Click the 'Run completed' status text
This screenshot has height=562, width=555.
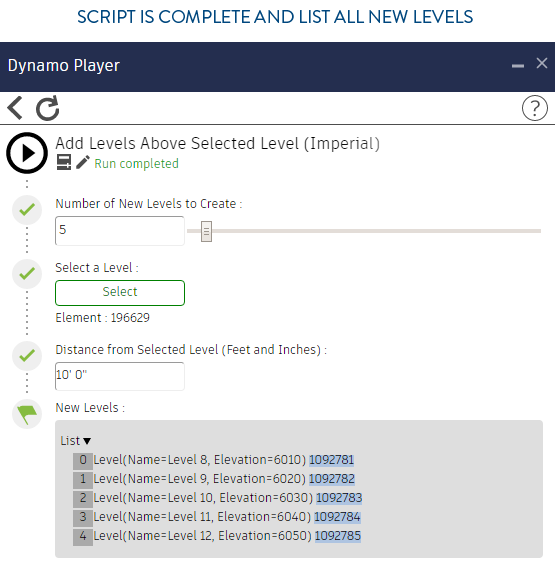pyautogui.click(x=136, y=164)
